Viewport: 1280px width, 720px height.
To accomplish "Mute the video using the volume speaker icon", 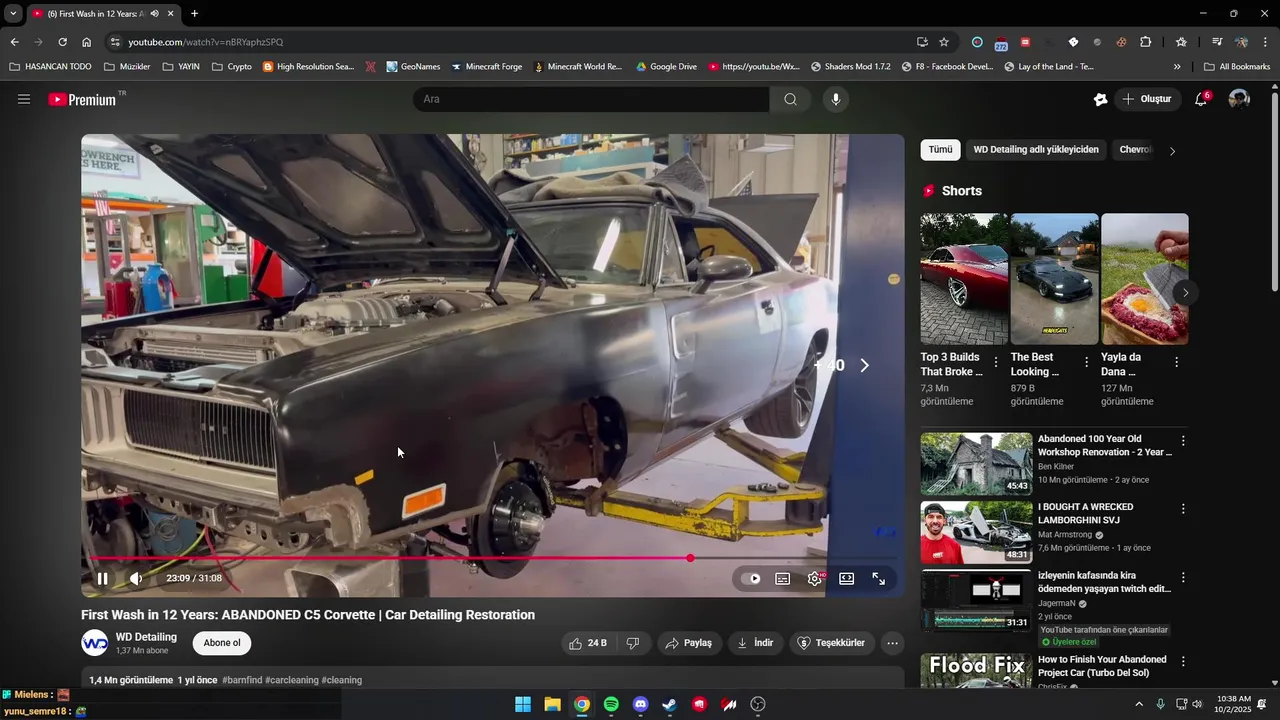I will click(136, 578).
